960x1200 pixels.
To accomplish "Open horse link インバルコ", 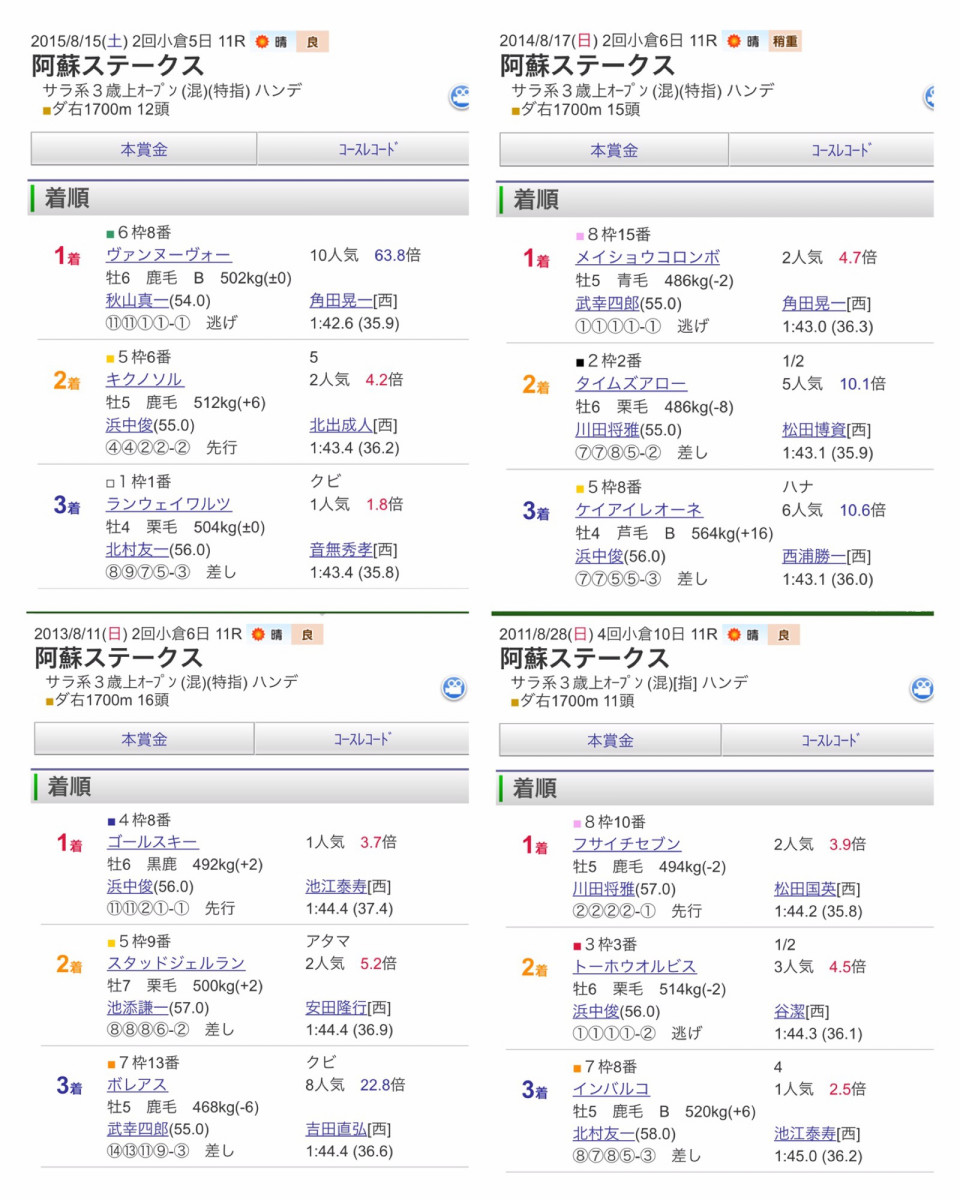I will [611, 1089].
